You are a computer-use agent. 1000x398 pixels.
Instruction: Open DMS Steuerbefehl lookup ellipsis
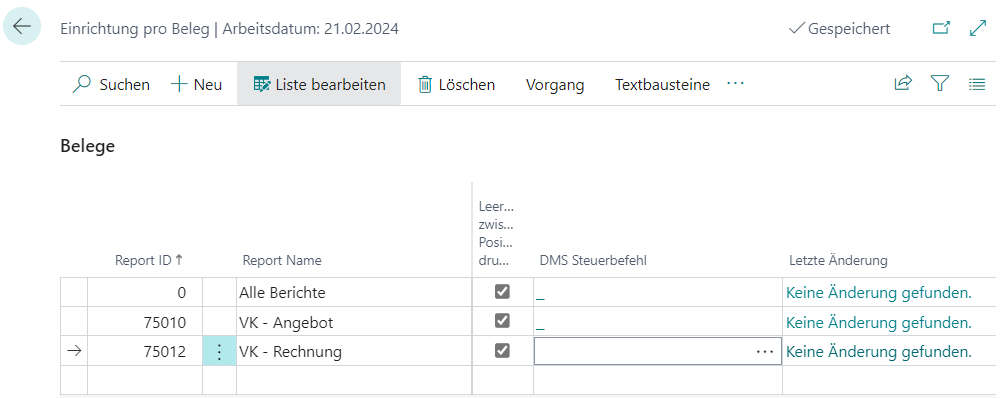[765, 351]
